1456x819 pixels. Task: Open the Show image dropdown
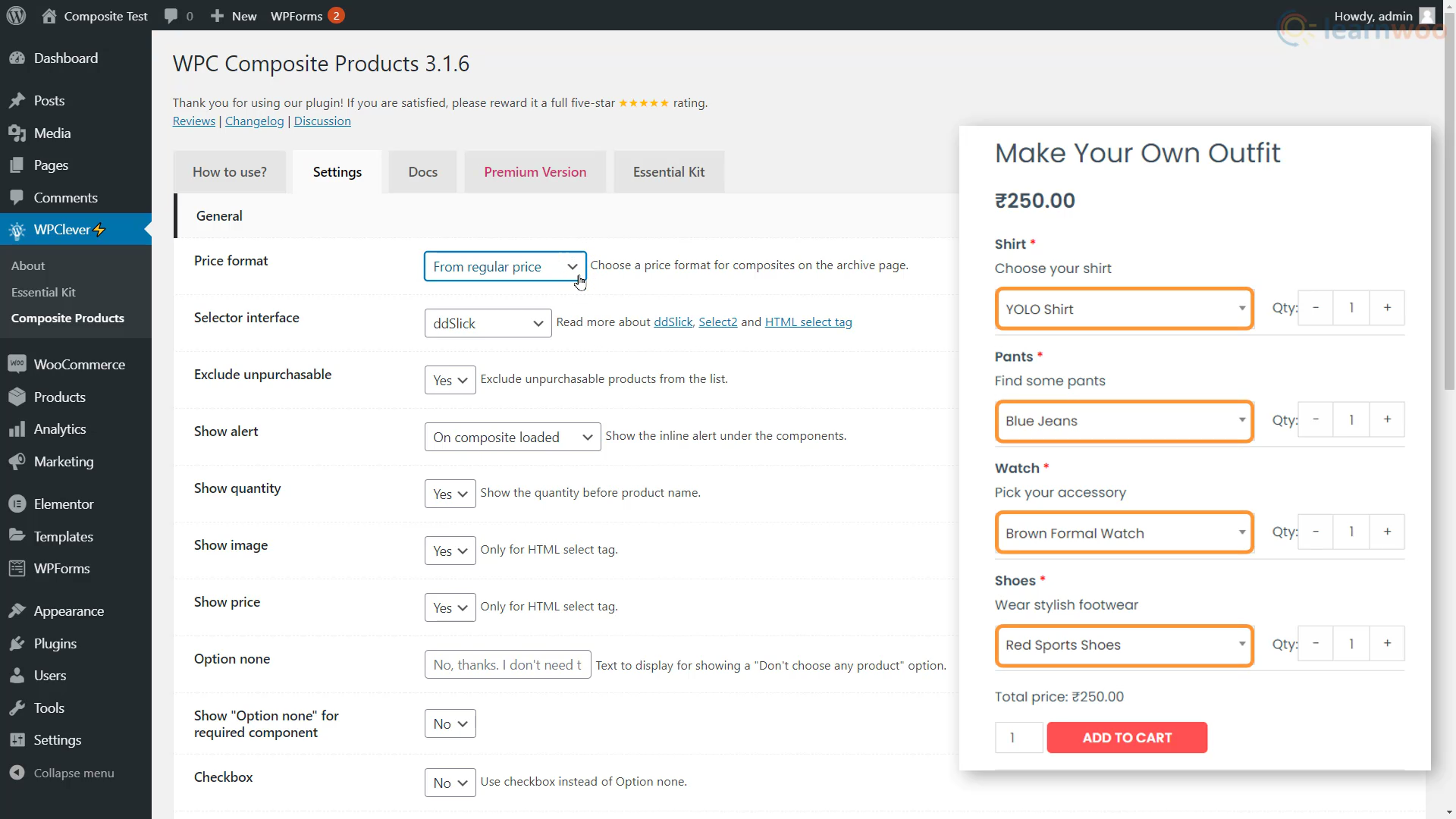pyautogui.click(x=450, y=551)
